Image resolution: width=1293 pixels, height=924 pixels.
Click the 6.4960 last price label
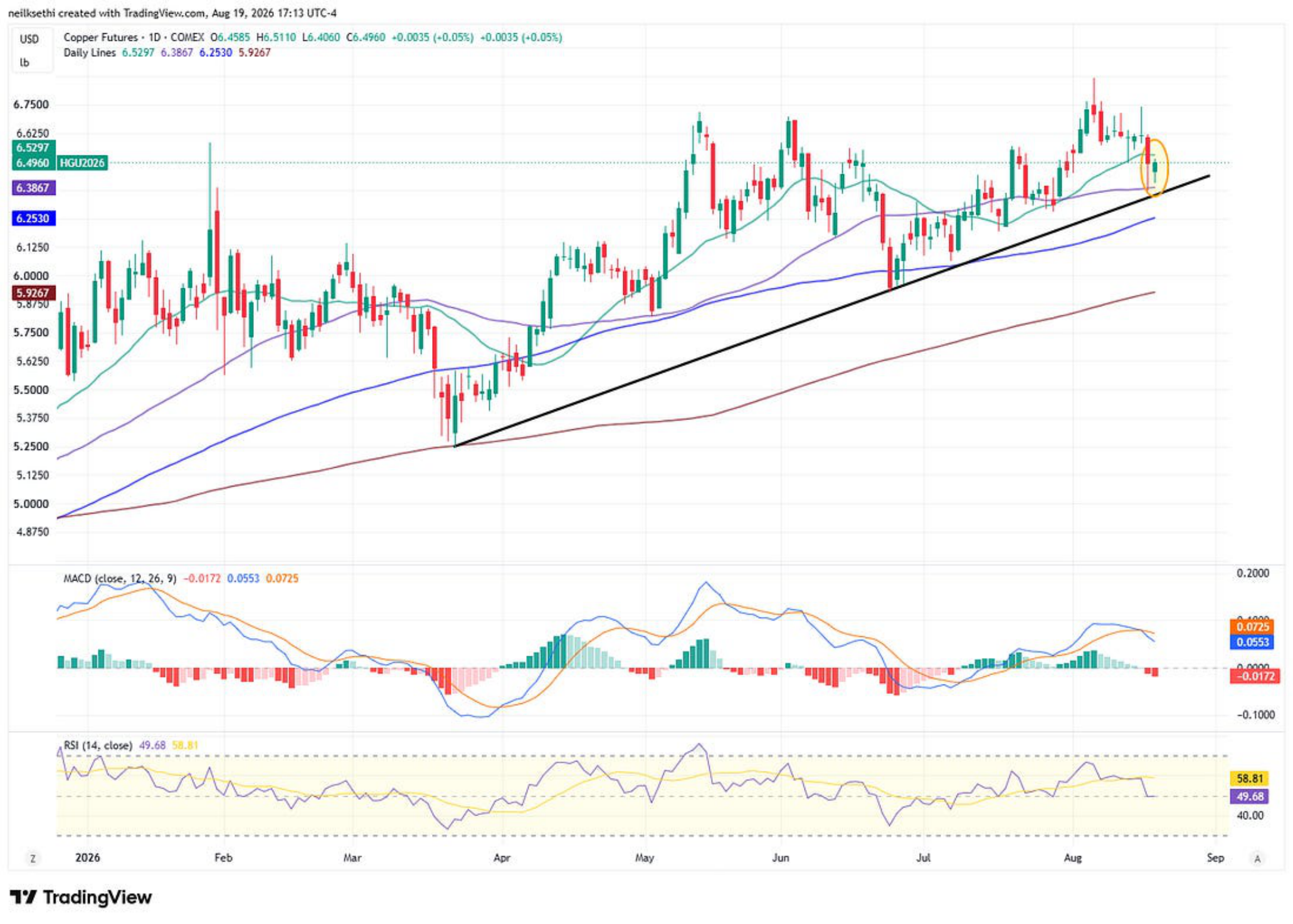[x=33, y=163]
